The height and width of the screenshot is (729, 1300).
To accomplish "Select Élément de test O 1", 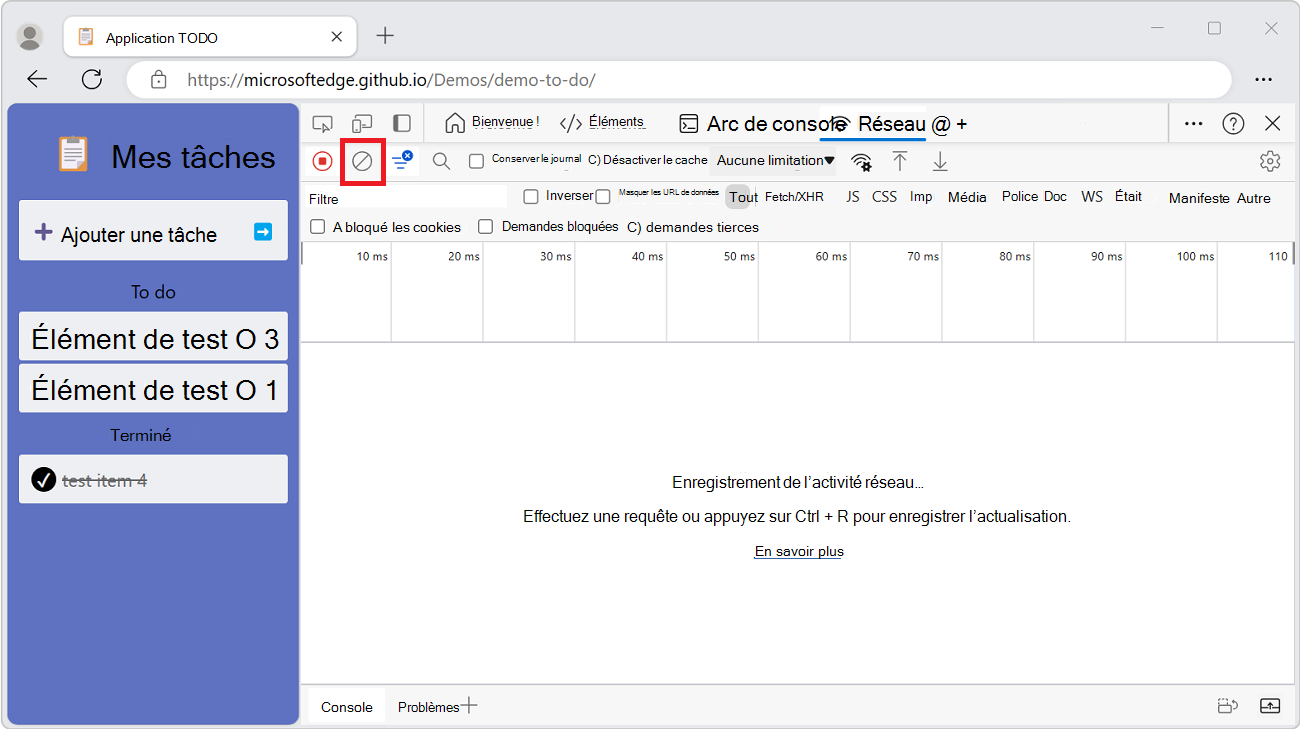I will click(154, 390).
